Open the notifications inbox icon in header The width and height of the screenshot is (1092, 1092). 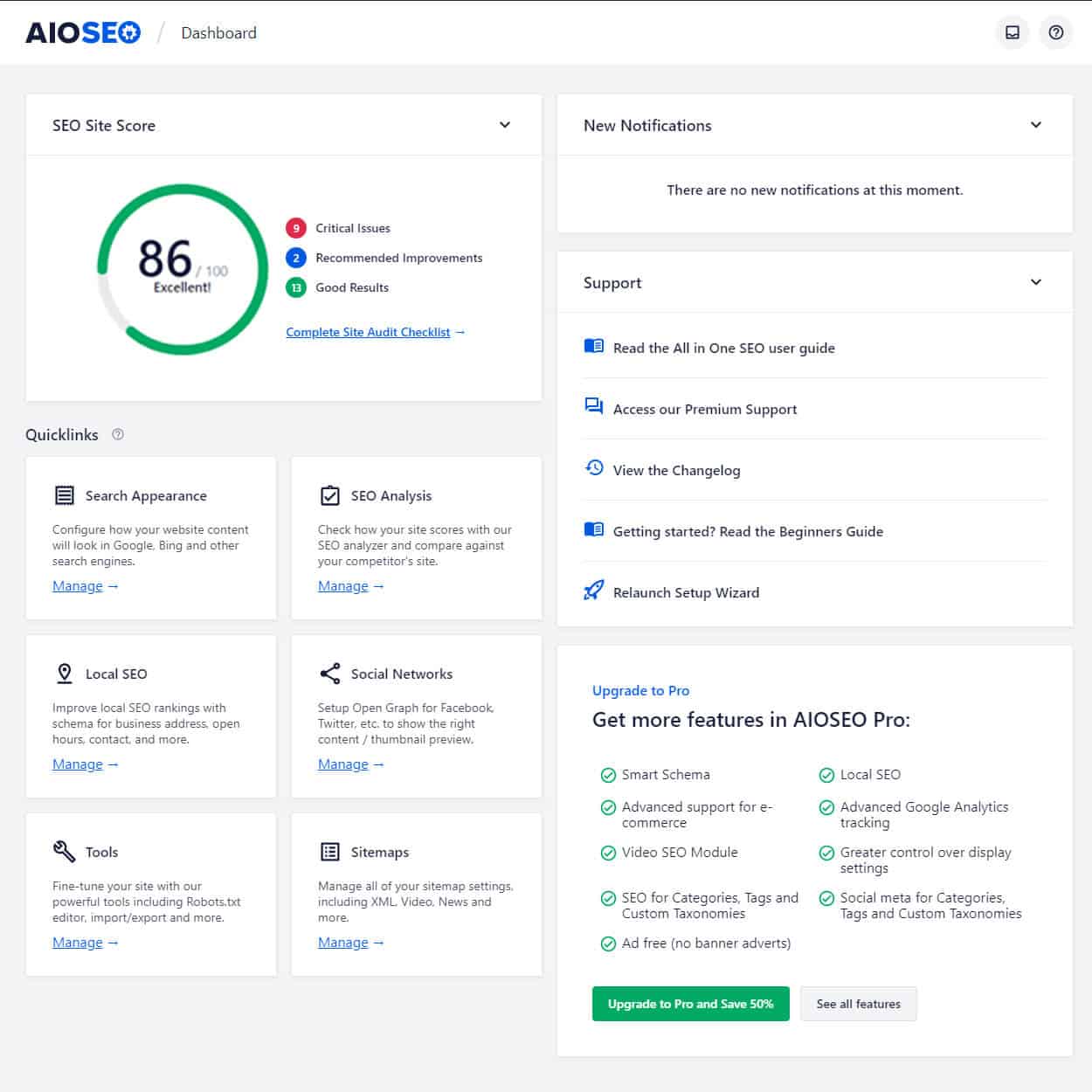1013,32
